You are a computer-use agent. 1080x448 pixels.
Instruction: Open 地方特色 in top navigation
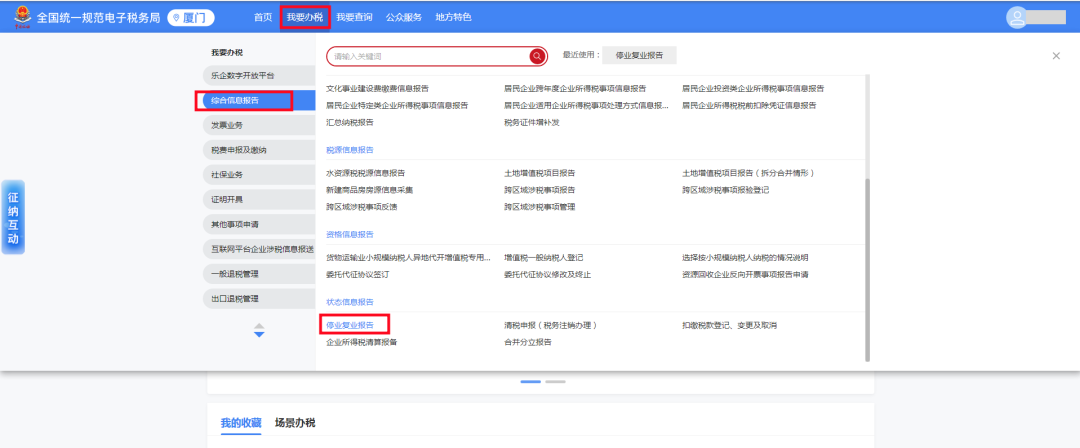(453, 17)
